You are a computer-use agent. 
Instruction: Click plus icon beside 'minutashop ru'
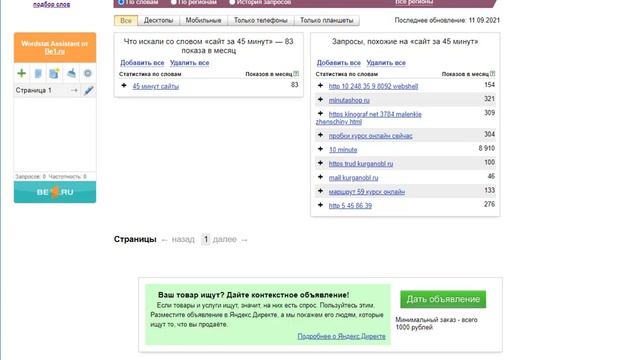[320, 99]
